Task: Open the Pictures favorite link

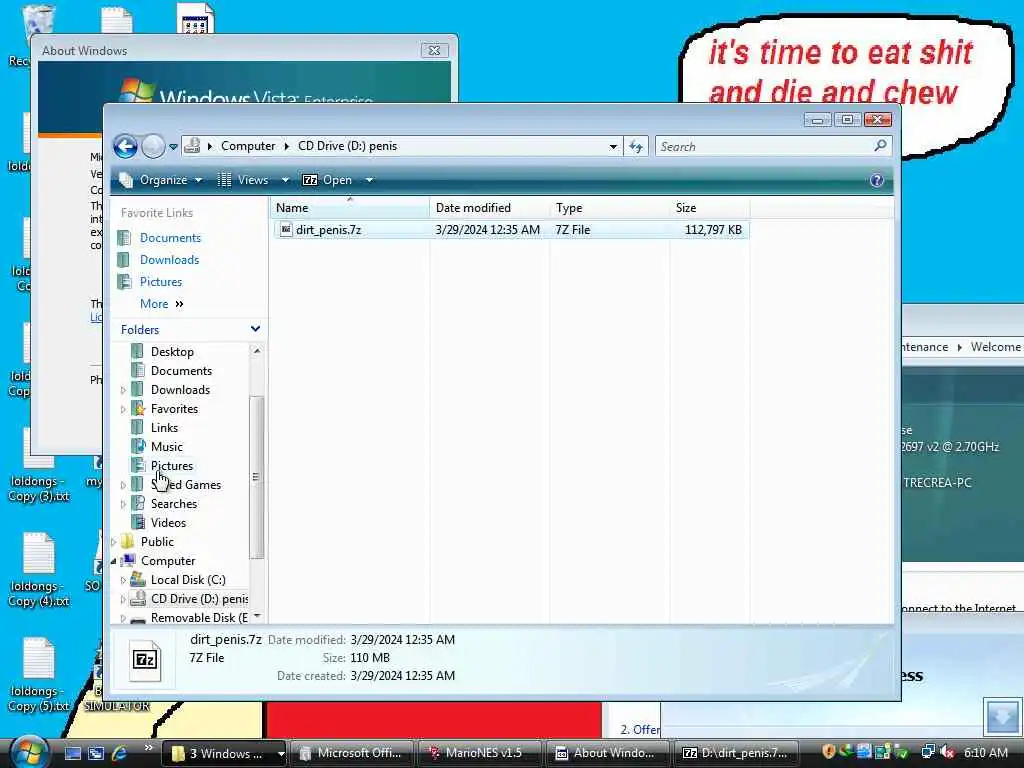Action: (161, 281)
